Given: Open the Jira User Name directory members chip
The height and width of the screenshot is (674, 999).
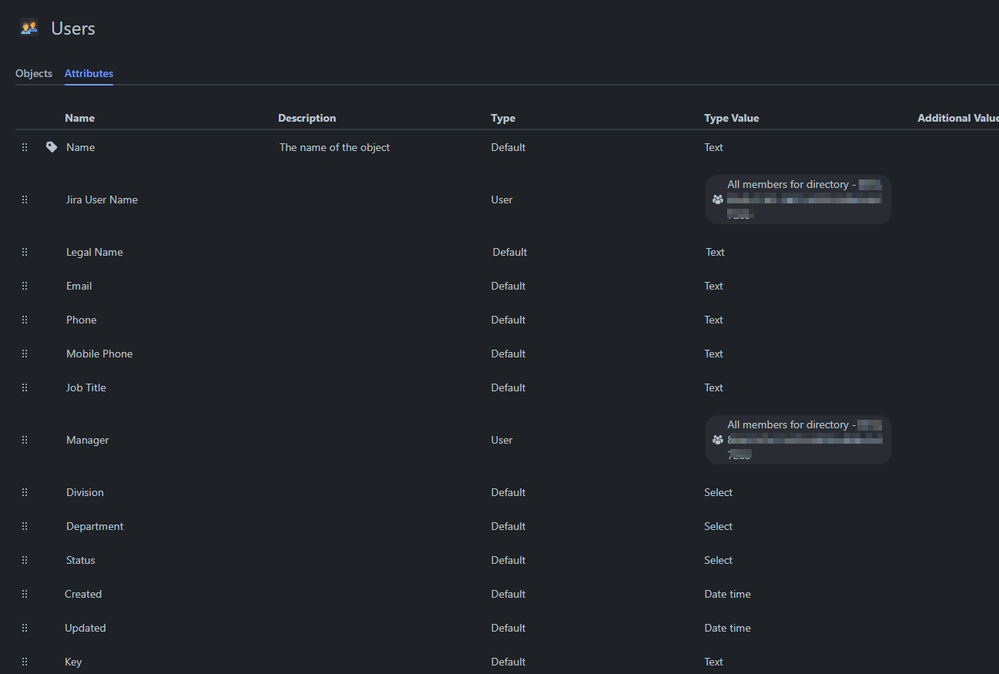Looking at the screenshot, I should 798,199.
